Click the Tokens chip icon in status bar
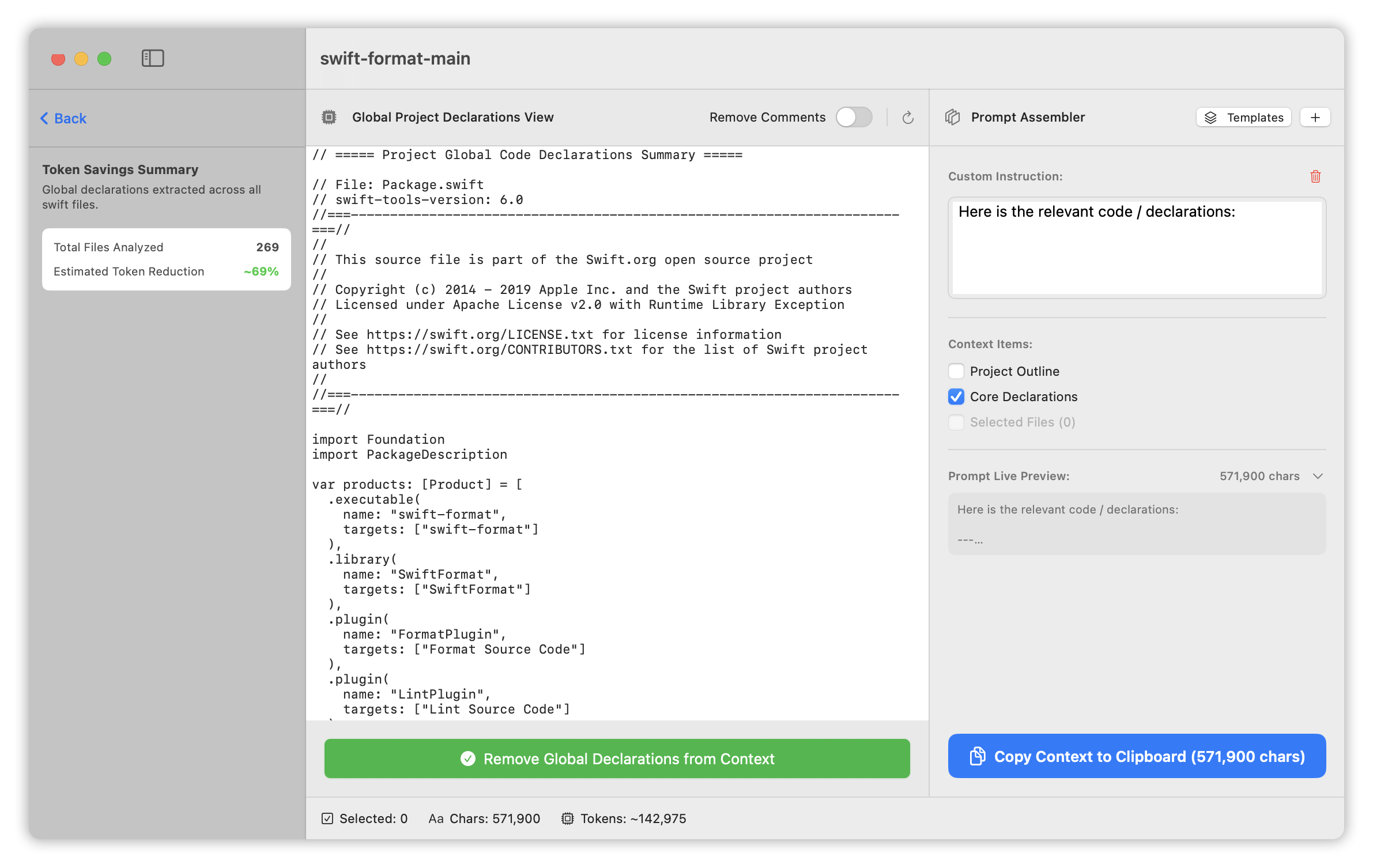The width and height of the screenshot is (1373, 868). point(568,818)
